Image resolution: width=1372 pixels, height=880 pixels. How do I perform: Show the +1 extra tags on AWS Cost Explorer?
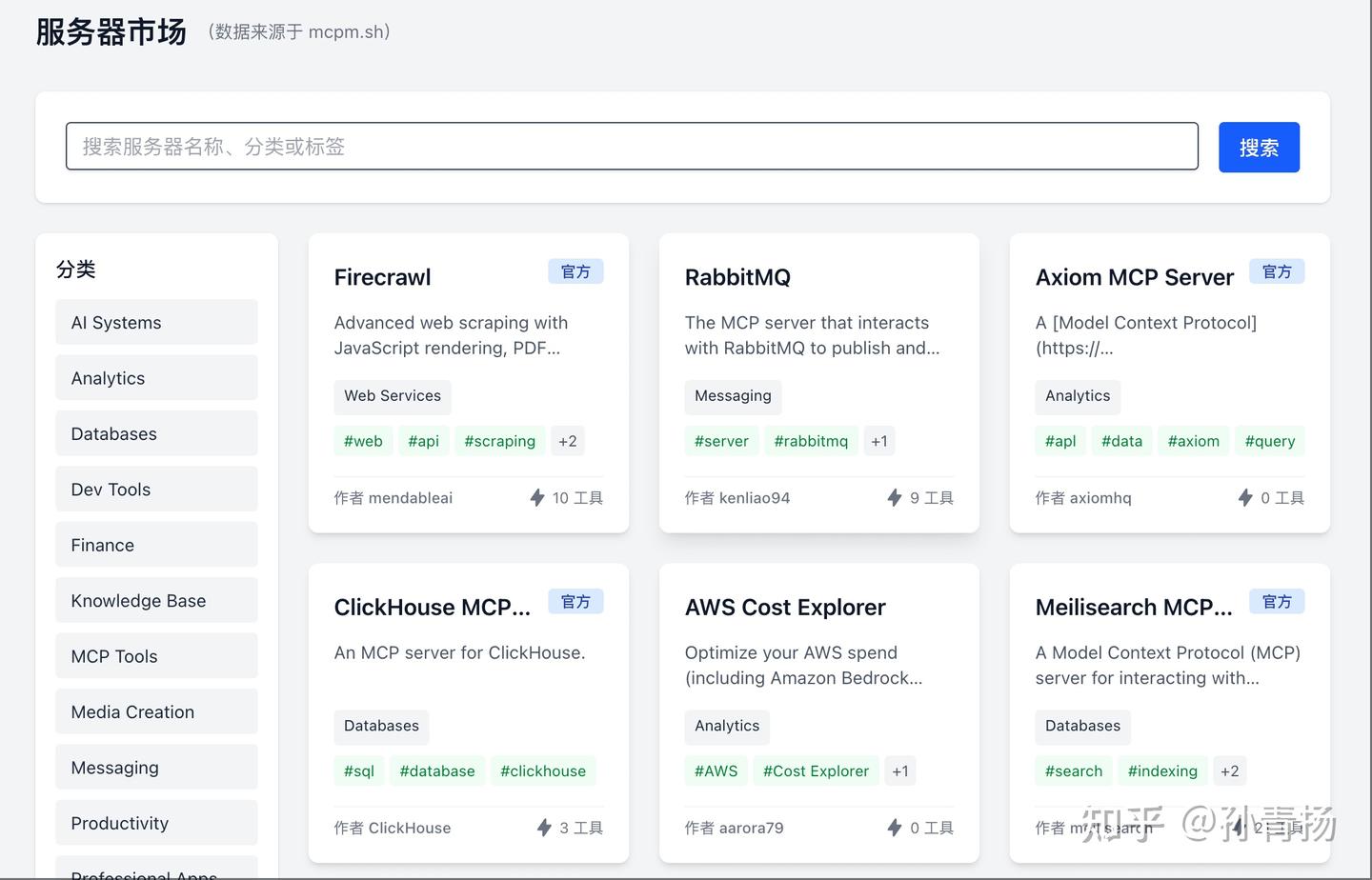click(x=900, y=771)
